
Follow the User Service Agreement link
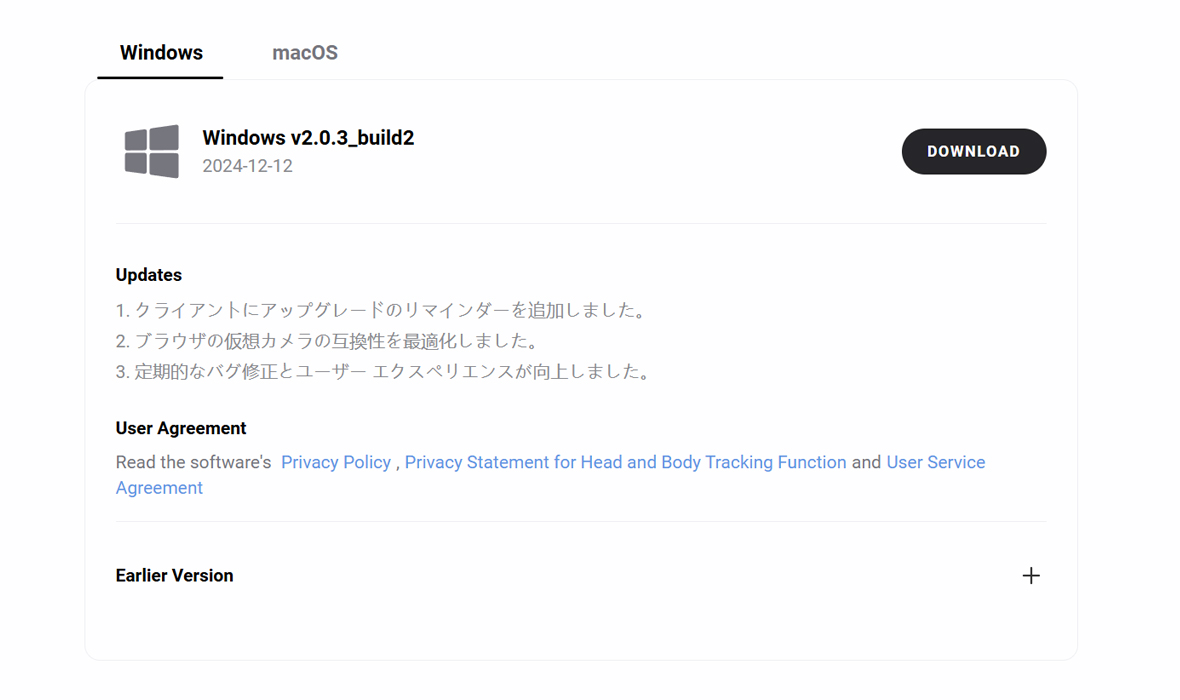[x=935, y=462]
